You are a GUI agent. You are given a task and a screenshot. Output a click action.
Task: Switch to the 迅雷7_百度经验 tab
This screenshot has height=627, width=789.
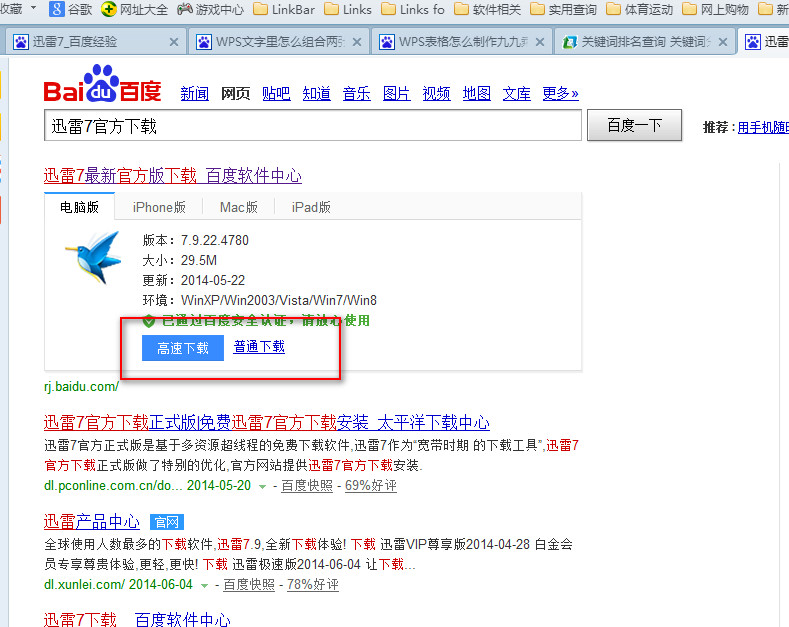pos(95,41)
